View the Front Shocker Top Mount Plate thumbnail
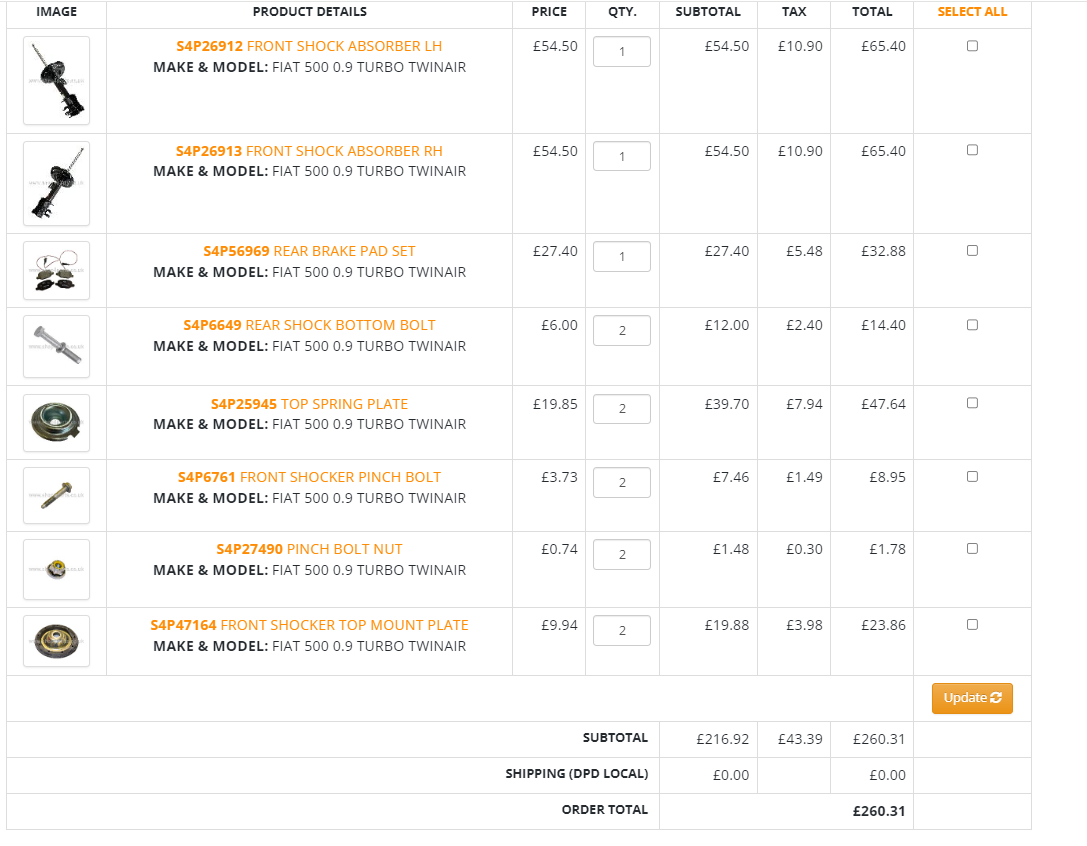1087x846 pixels. coord(56,641)
